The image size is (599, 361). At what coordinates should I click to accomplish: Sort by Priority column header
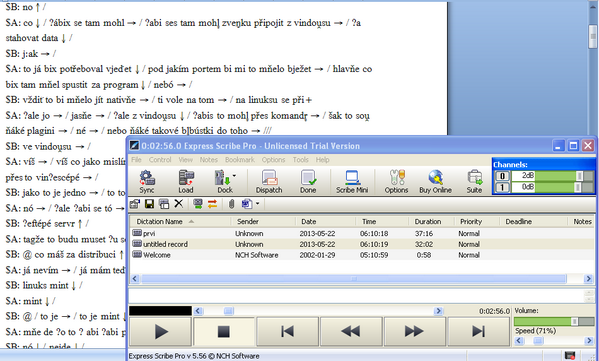pyautogui.click(x=477, y=222)
